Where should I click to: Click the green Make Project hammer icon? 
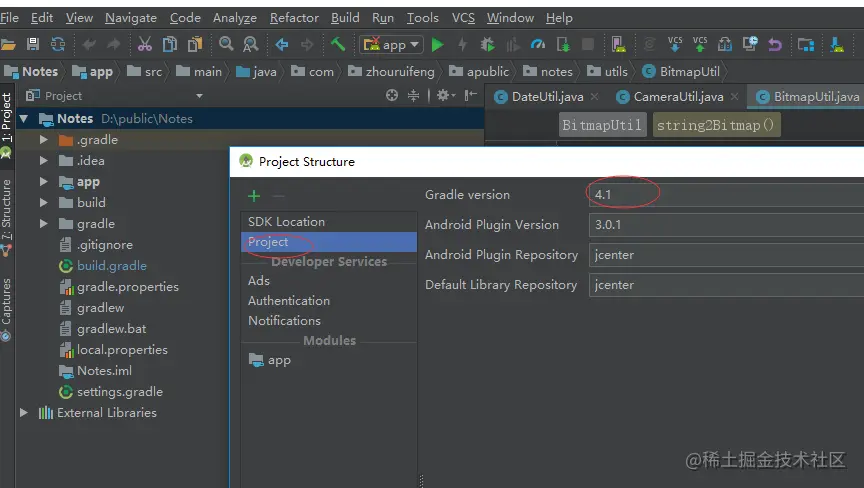point(338,44)
